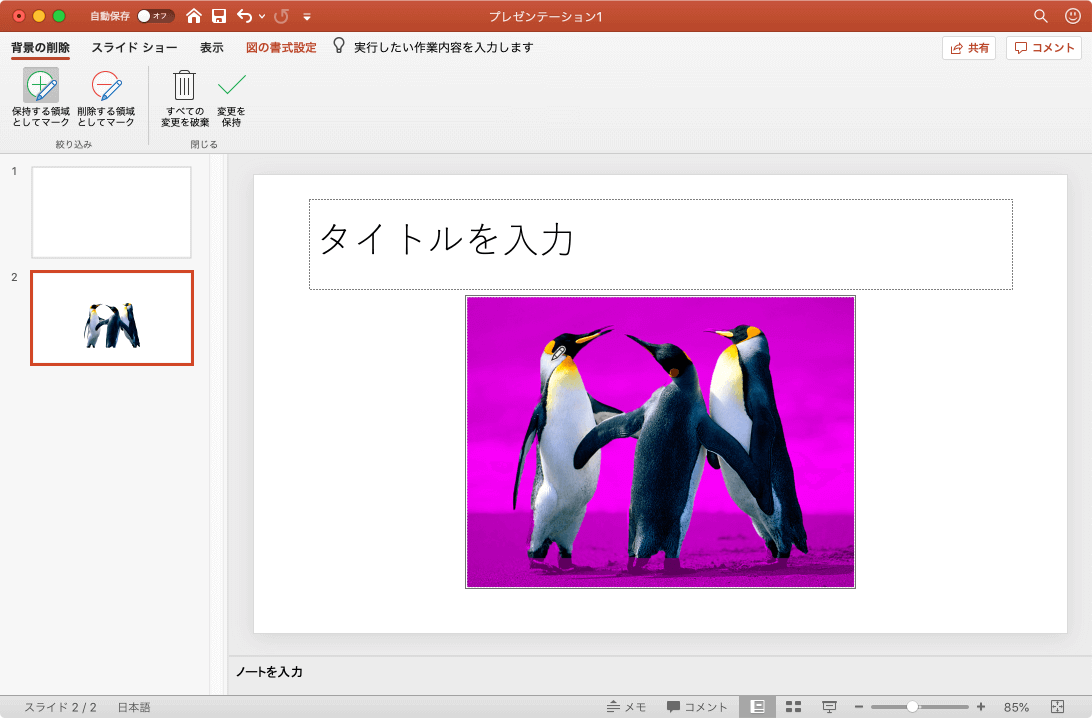Click the Save floppy disk icon
The image size is (1092, 718).
(218, 16)
